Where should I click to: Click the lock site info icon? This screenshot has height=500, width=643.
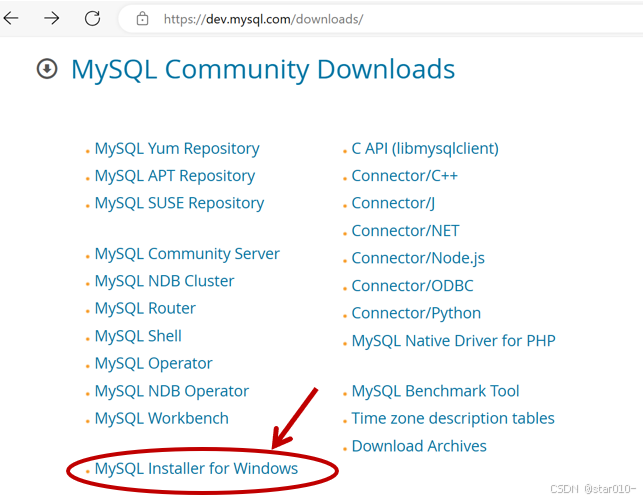142,19
